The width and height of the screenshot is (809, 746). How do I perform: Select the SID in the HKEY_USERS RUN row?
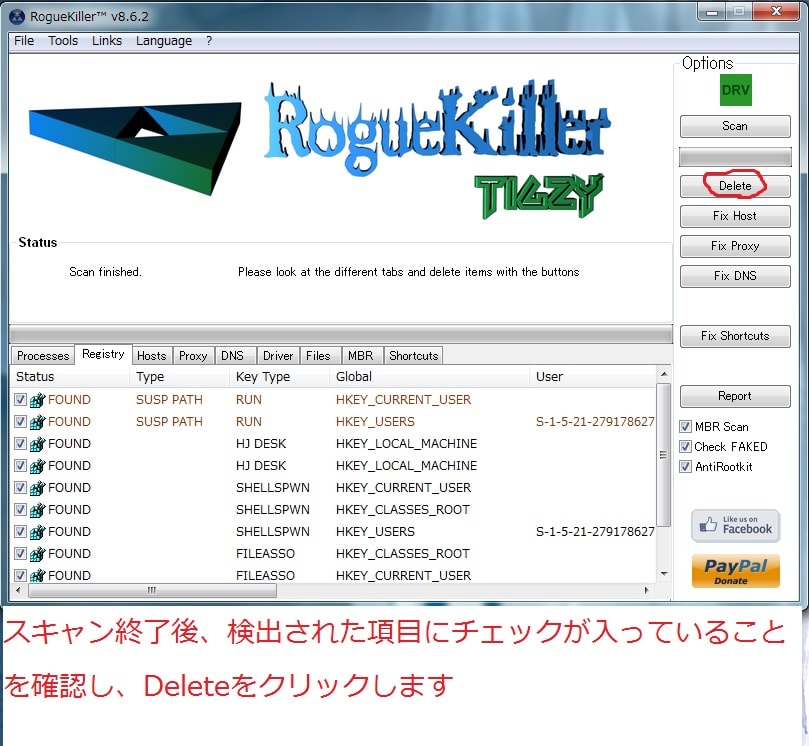point(595,422)
